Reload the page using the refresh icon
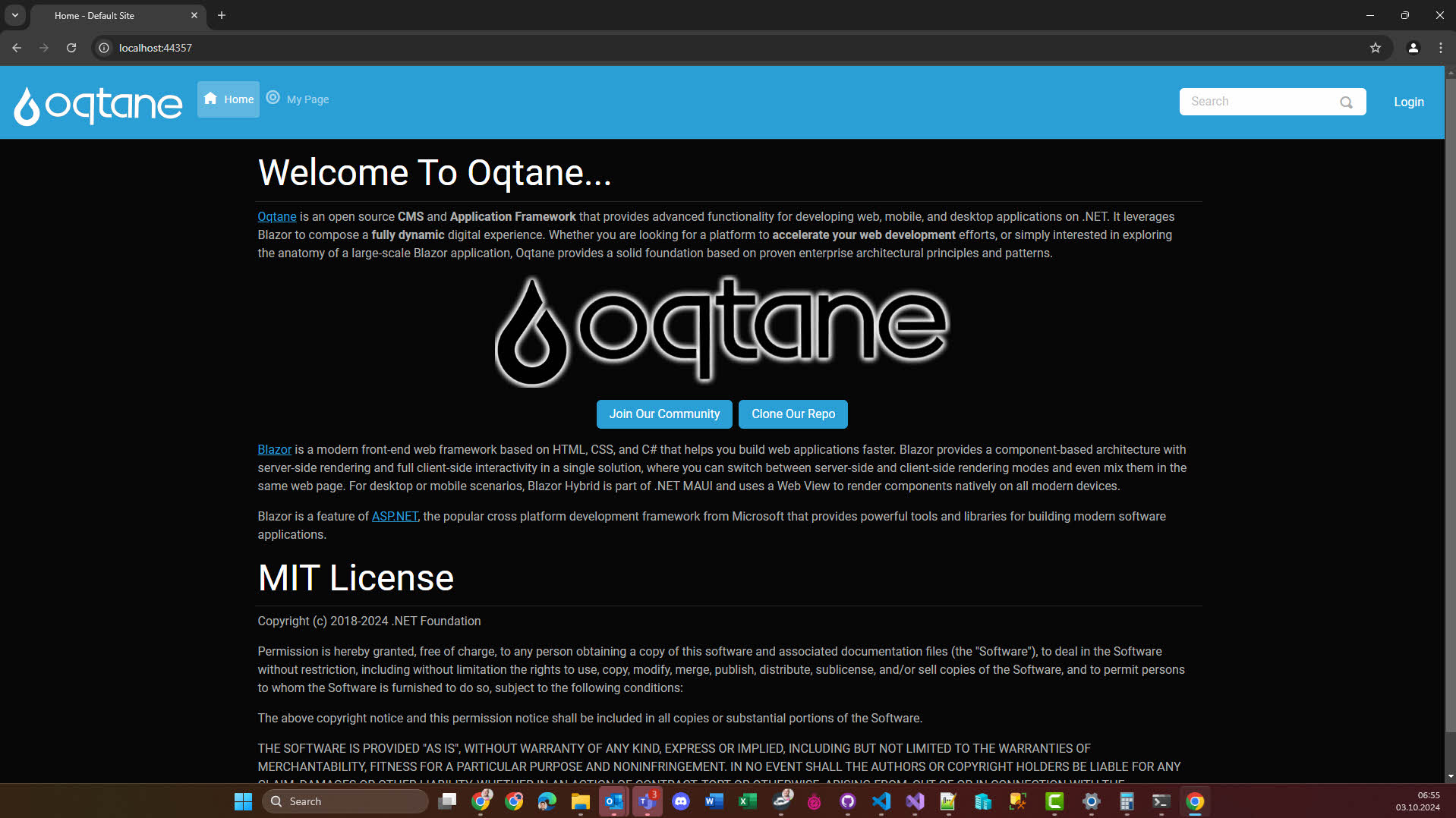The height and width of the screenshot is (818, 1456). click(71, 47)
